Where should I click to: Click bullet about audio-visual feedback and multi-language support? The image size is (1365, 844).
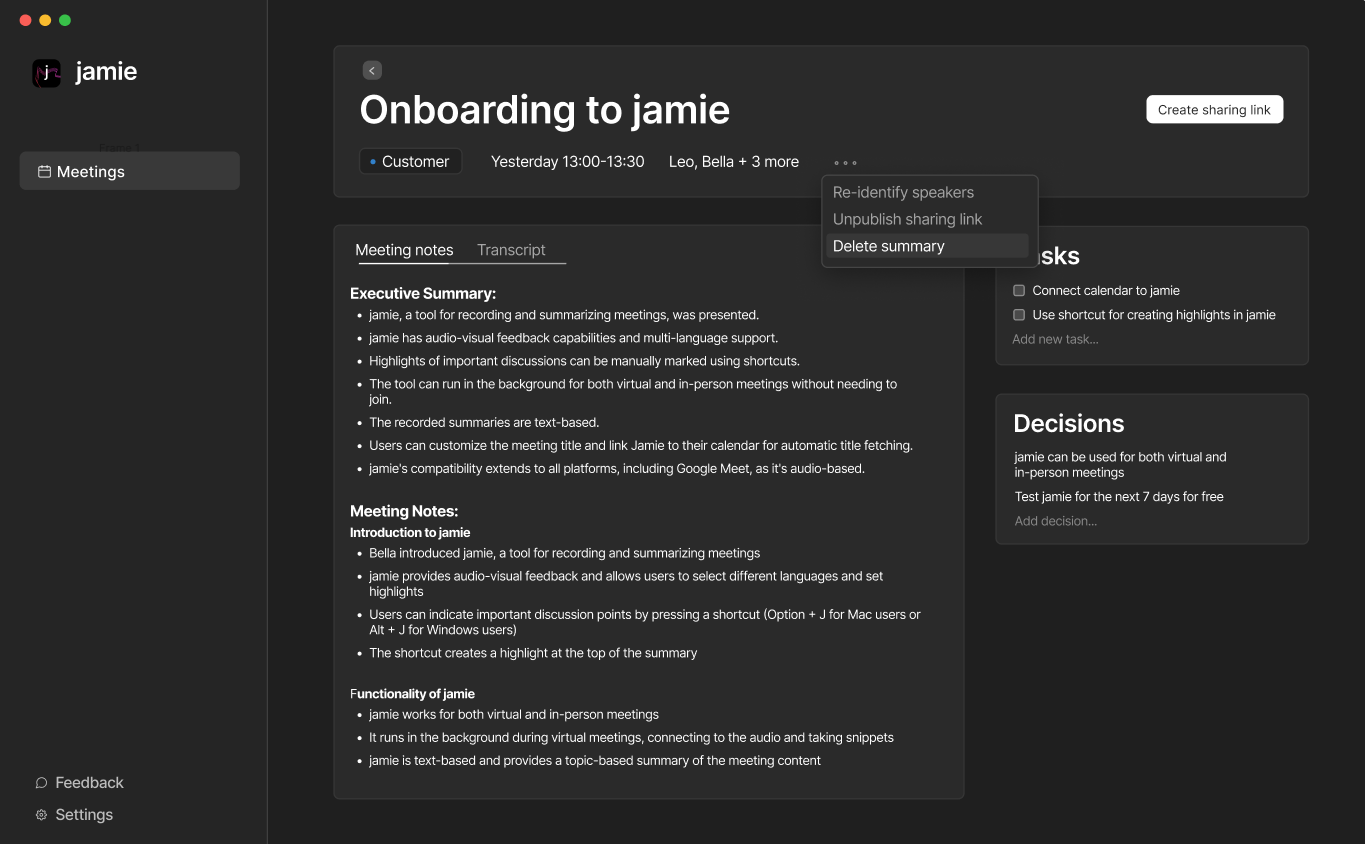point(573,338)
